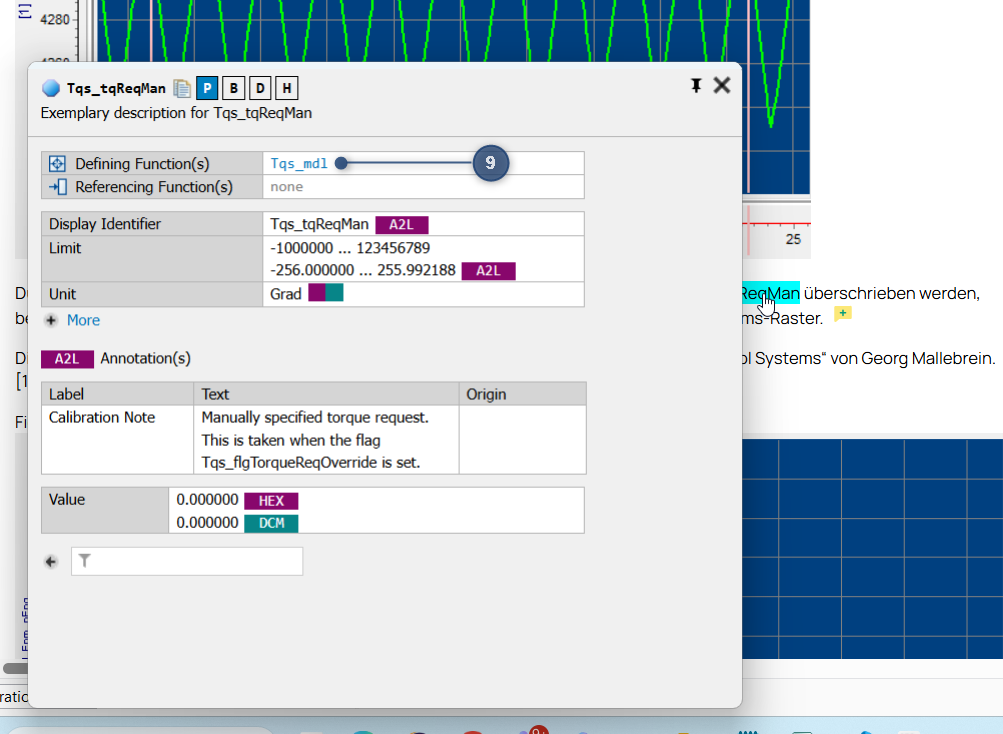Click the Text column header in annotations
1003x734 pixels.
pos(326,394)
